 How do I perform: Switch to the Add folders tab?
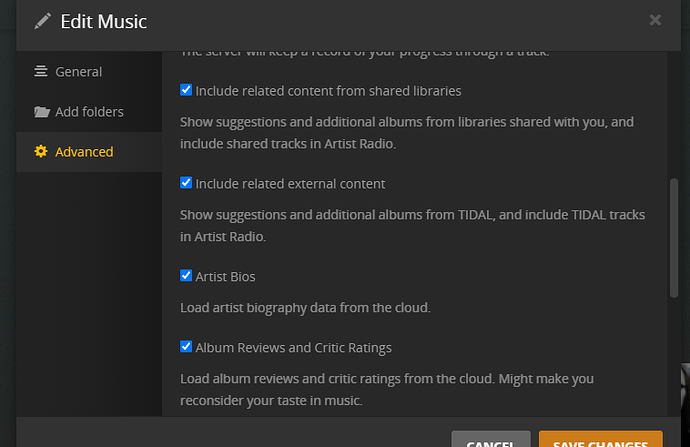pos(89,112)
